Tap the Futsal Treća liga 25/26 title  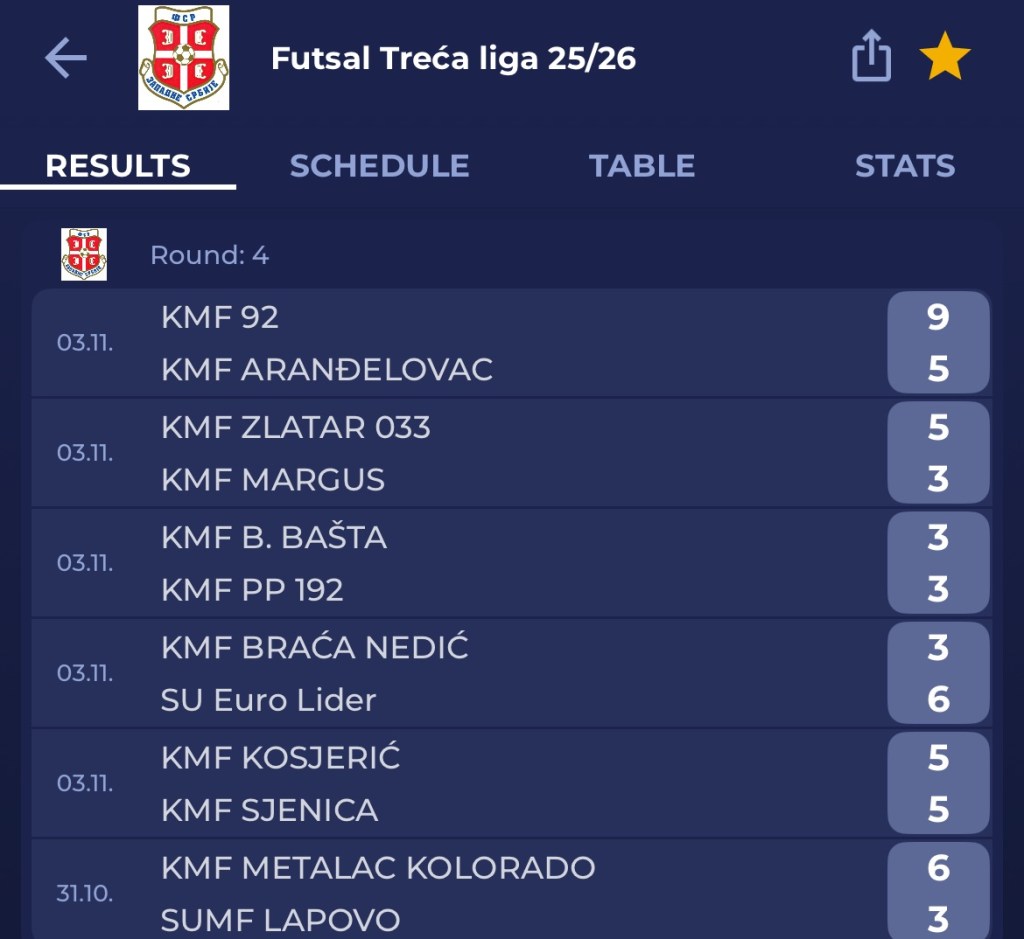(x=453, y=59)
